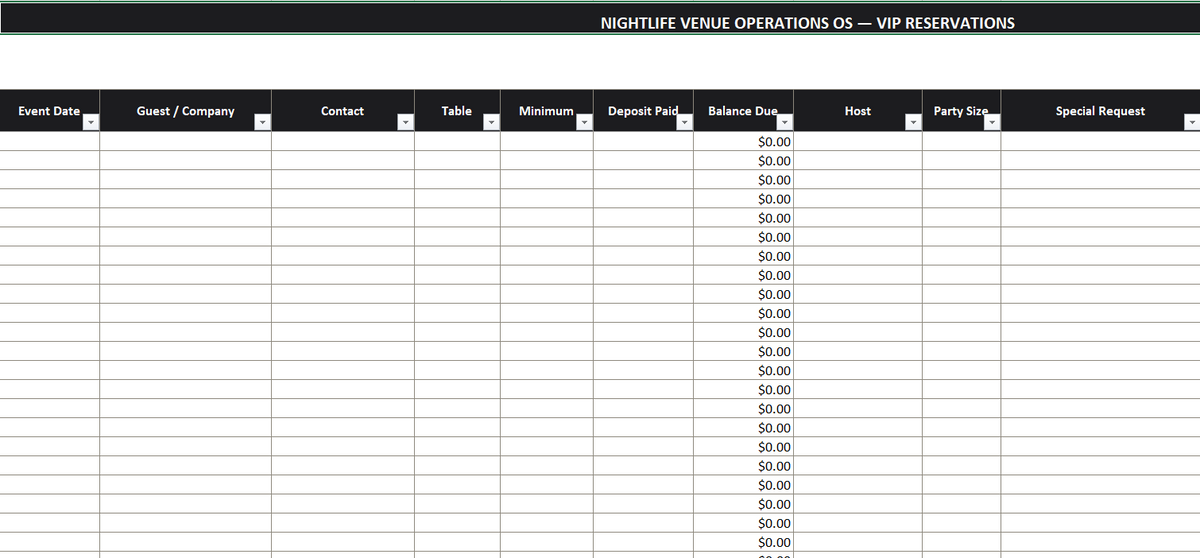
Task: Click the first empty Table cell
Action: pos(457,142)
